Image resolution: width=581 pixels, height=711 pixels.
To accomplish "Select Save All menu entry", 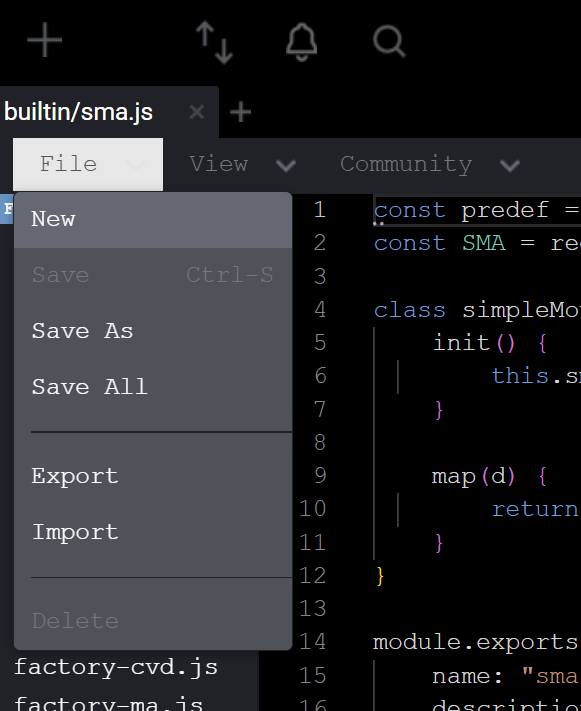I will pyautogui.click(x=153, y=387).
